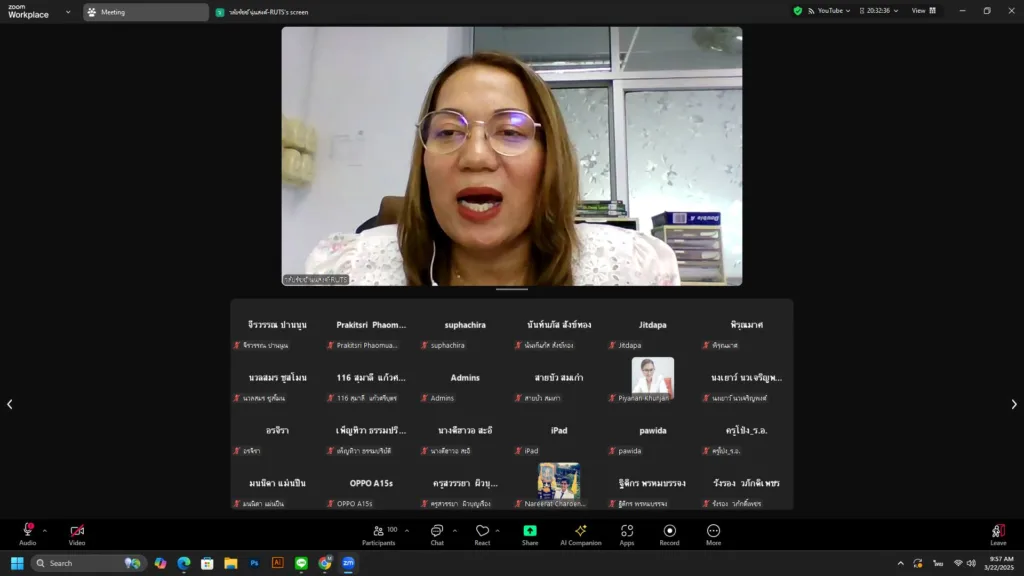
Task: Click the green Share screen button
Action: coord(530,533)
